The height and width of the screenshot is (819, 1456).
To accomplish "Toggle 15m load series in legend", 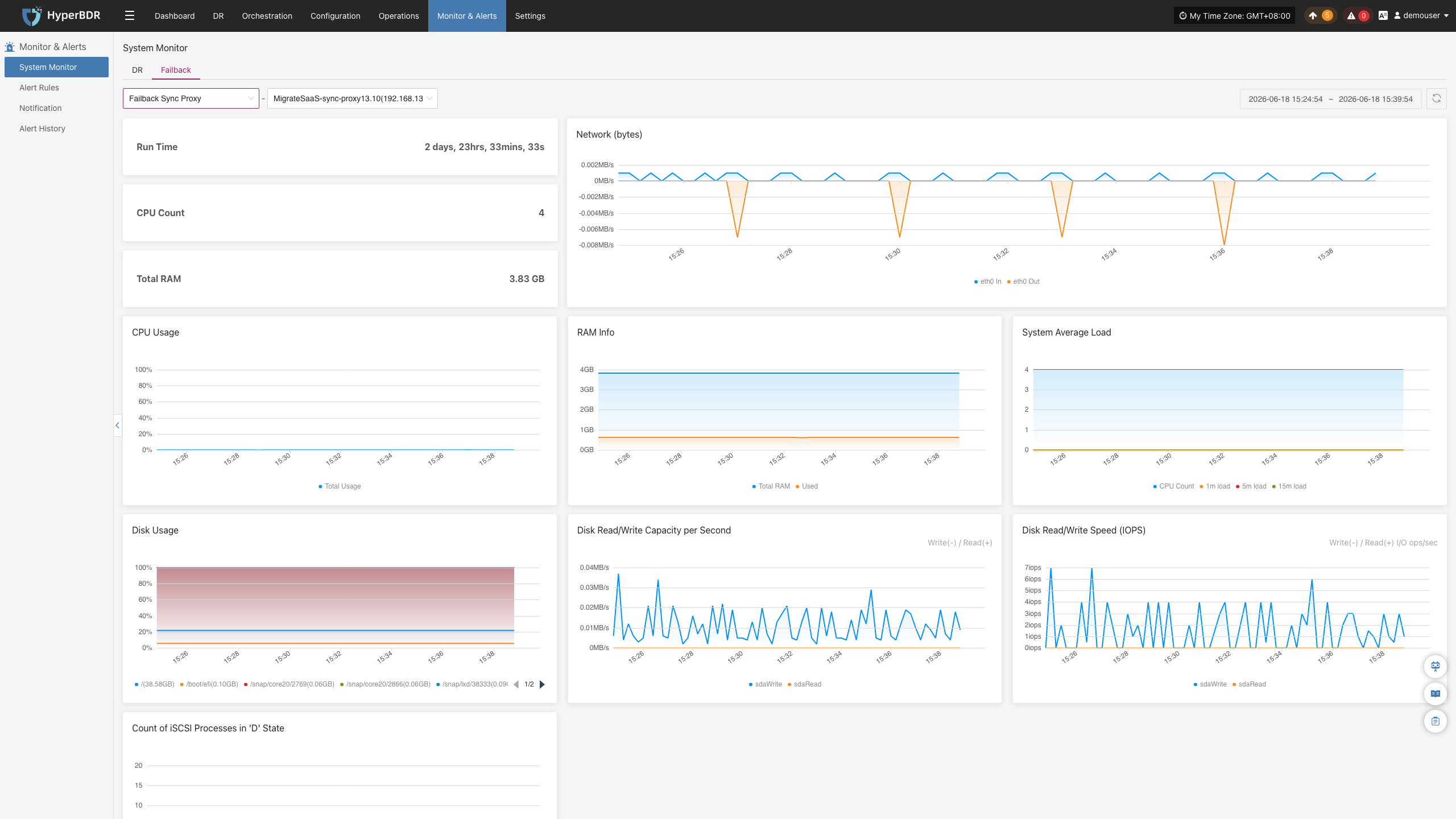I will click(1289, 486).
